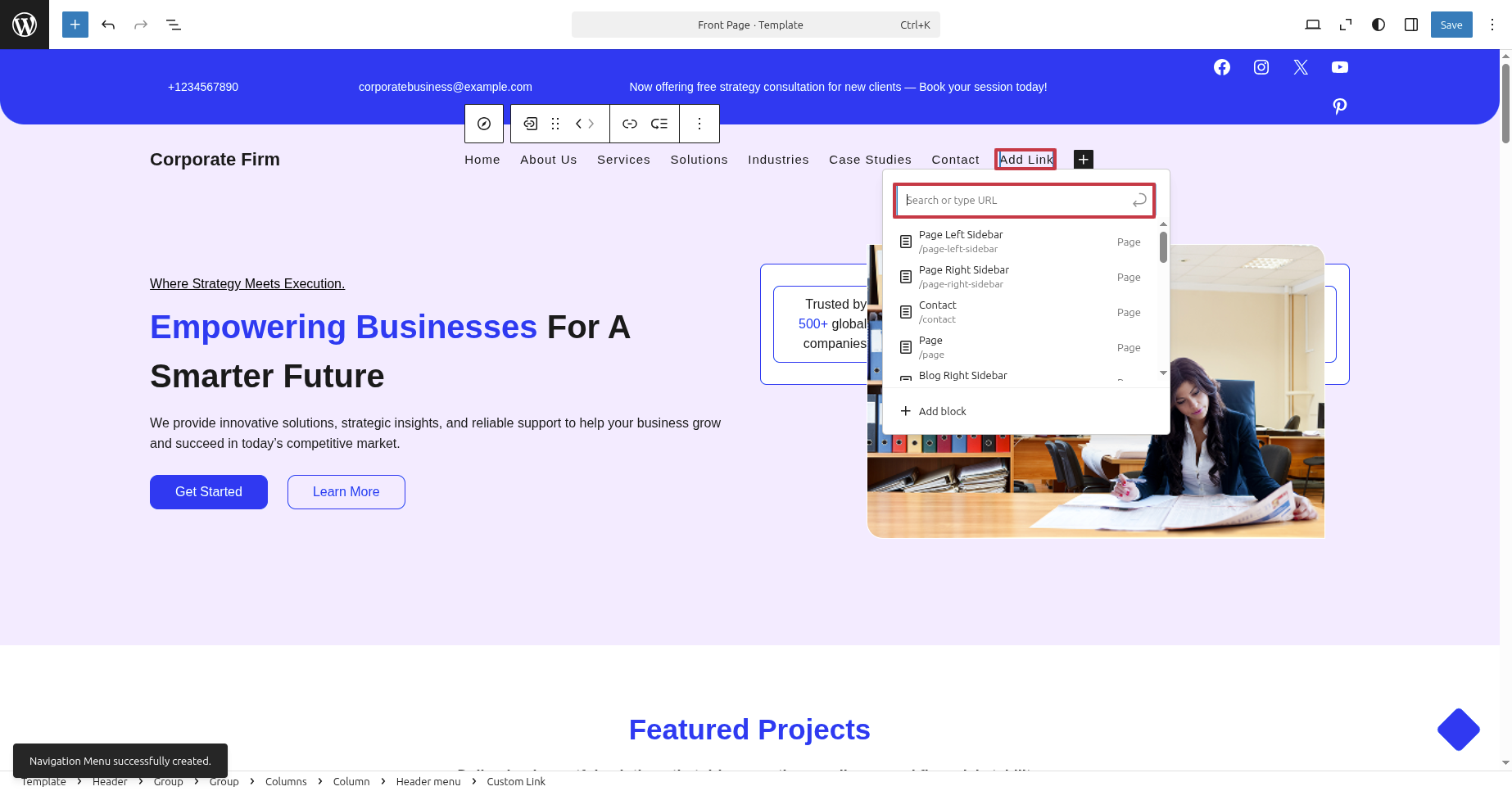The height and width of the screenshot is (791, 1512).
Task: Click the Save button
Action: pos(1451,25)
